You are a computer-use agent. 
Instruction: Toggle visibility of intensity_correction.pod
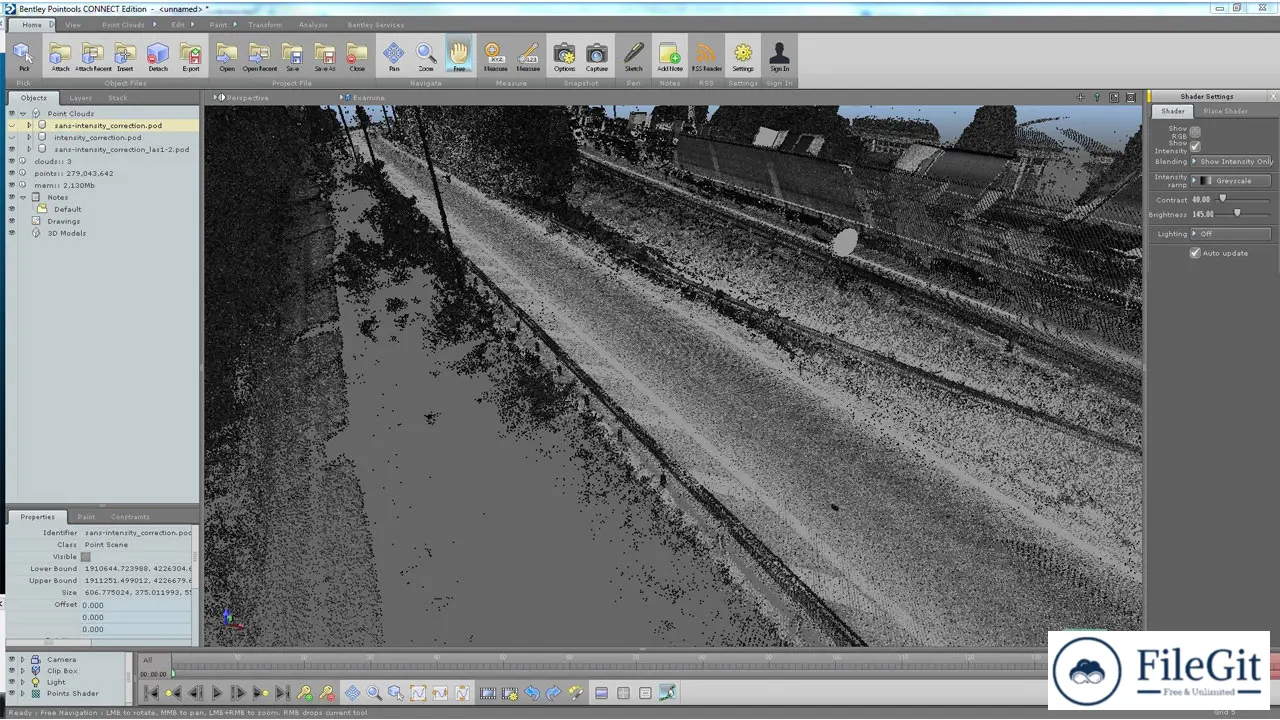(12, 137)
